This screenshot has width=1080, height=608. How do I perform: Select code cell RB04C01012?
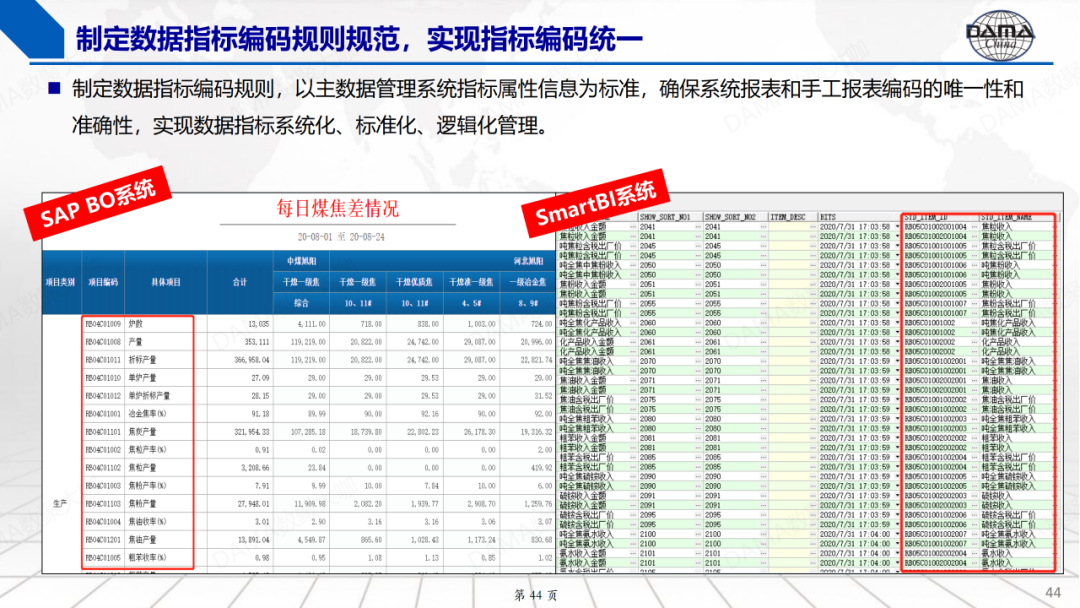(103, 395)
